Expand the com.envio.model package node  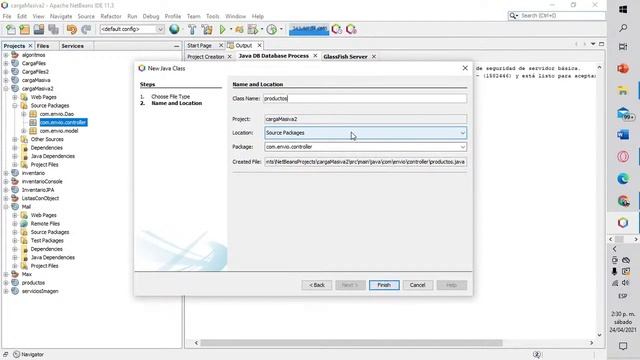[x=24, y=131]
